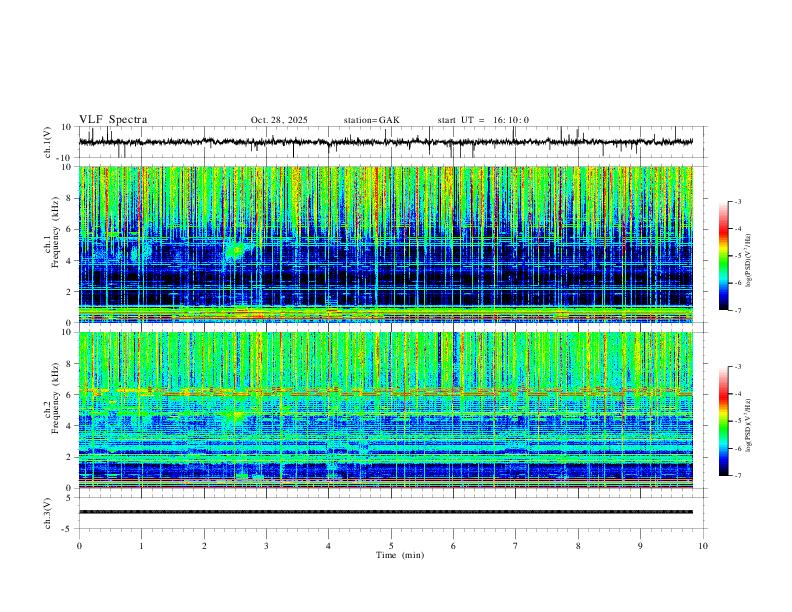Image resolution: width=792 pixels, height=612 pixels.
Task: Click the "-7" tick on ch.1 color bar
Action: (x=737, y=310)
